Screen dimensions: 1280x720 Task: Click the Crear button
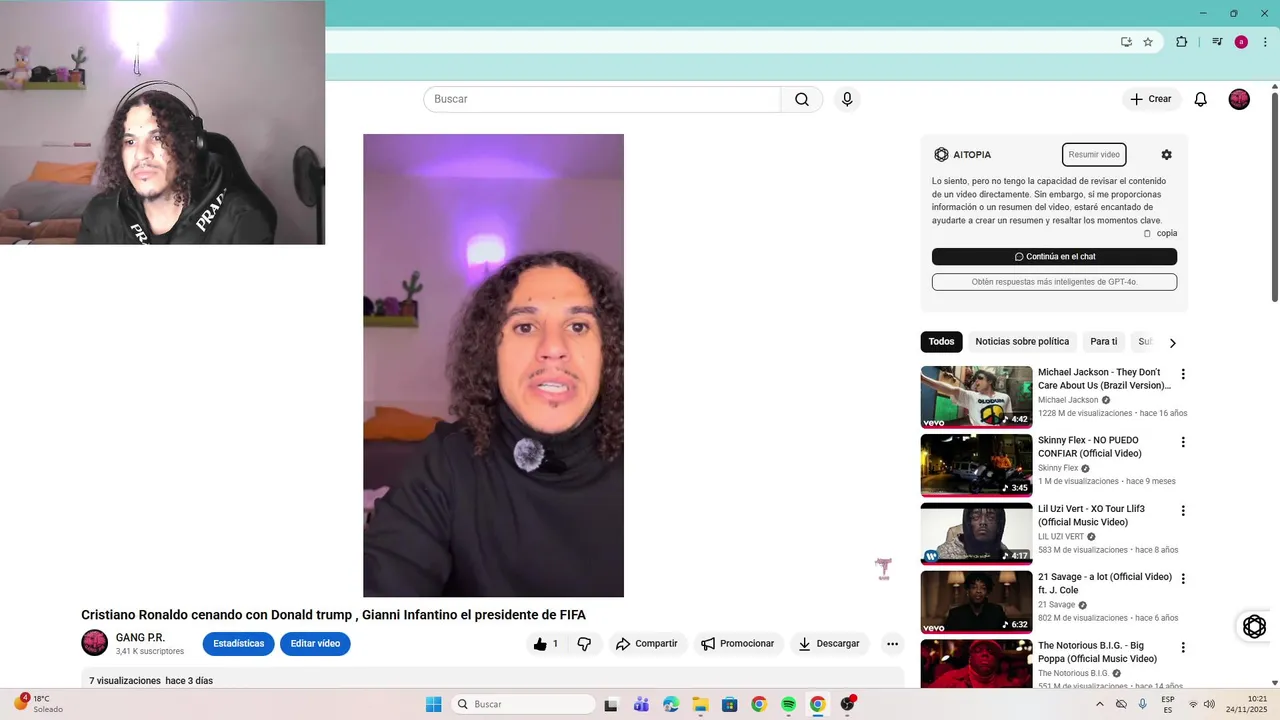(x=1151, y=99)
